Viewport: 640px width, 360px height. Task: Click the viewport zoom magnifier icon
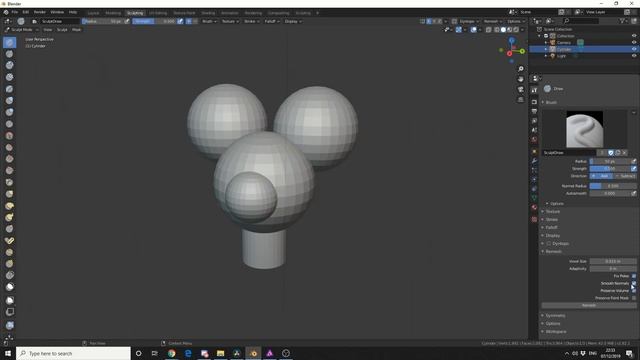coord(520,69)
